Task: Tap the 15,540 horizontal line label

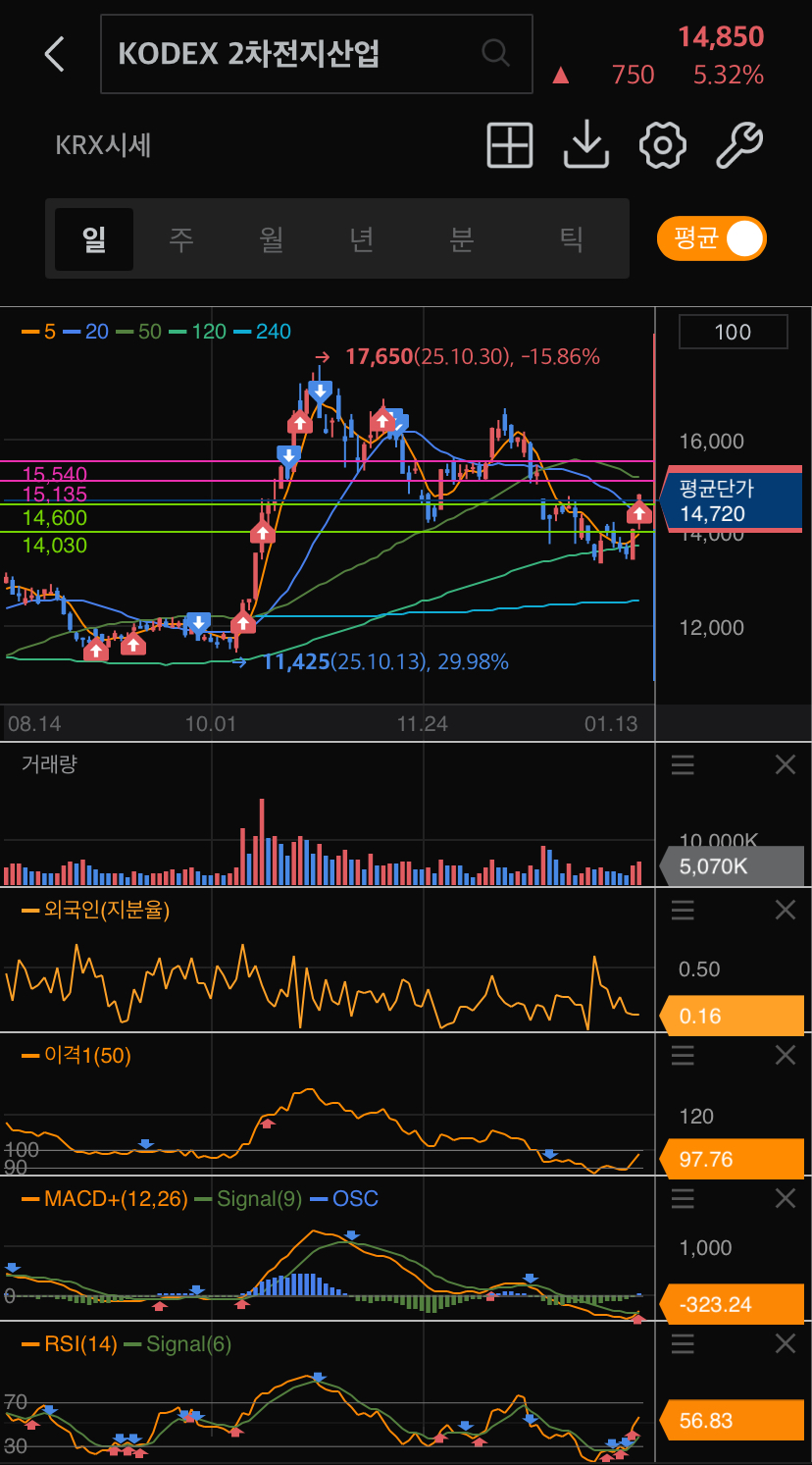Action: [55, 475]
